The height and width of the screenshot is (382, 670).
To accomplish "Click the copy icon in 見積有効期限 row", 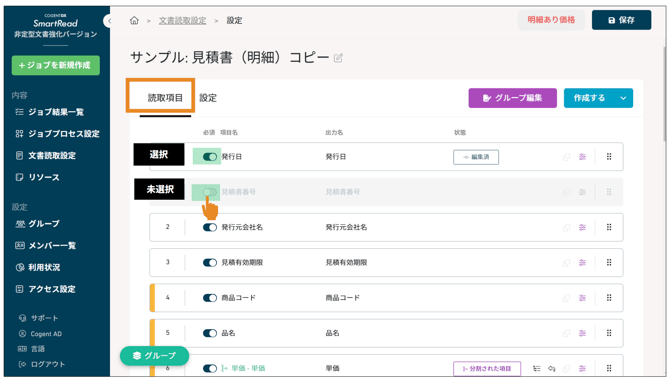I will pyautogui.click(x=566, y=262).
